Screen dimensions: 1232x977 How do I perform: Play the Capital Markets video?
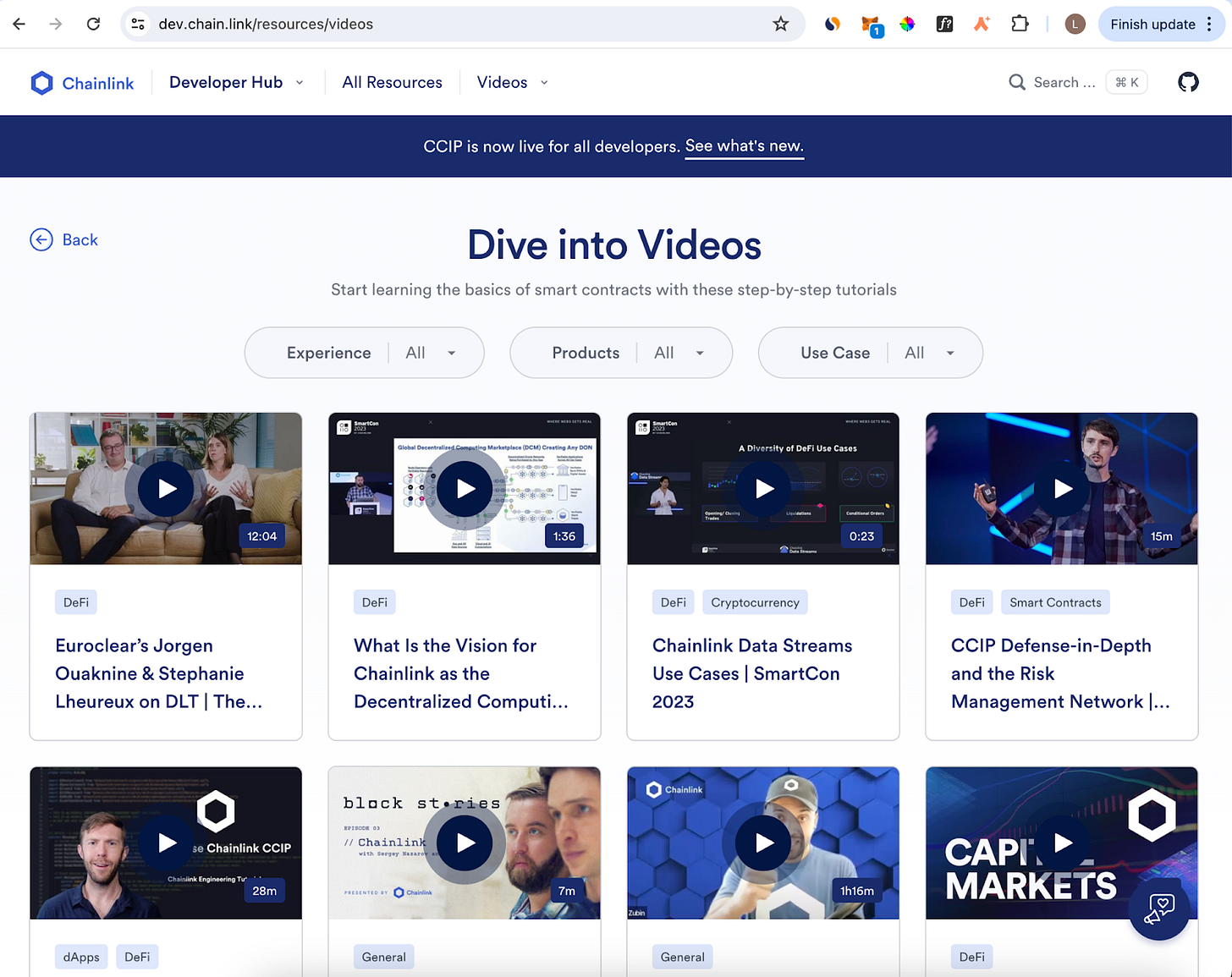(x=1062, y=843)
